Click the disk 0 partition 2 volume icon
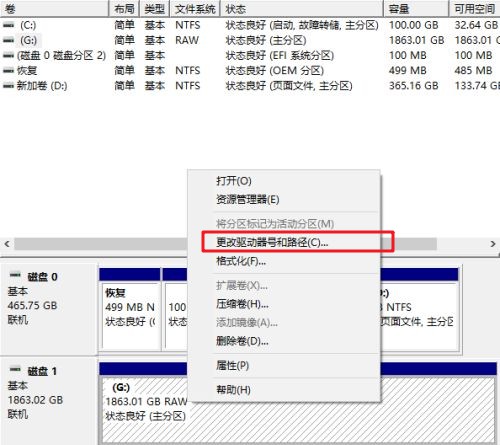Screen dimensions: 500x445 coord(9,55)
